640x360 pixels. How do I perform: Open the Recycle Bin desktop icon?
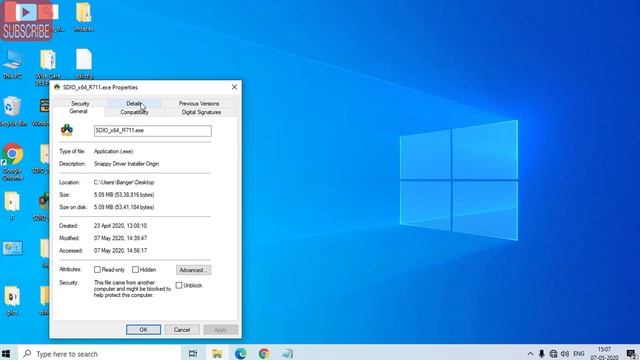pyautogui.click(x=12, y=111)
